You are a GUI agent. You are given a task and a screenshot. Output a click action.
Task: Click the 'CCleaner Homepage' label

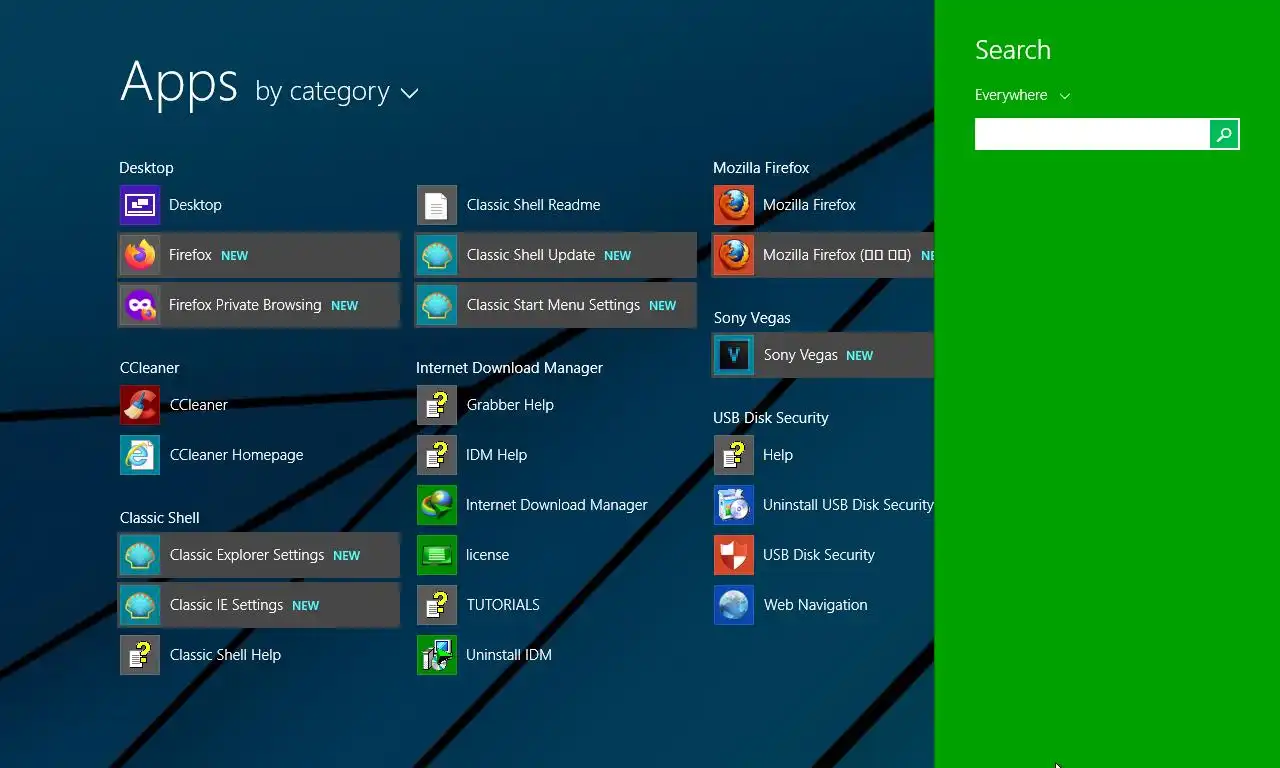[x=237, y=455]
